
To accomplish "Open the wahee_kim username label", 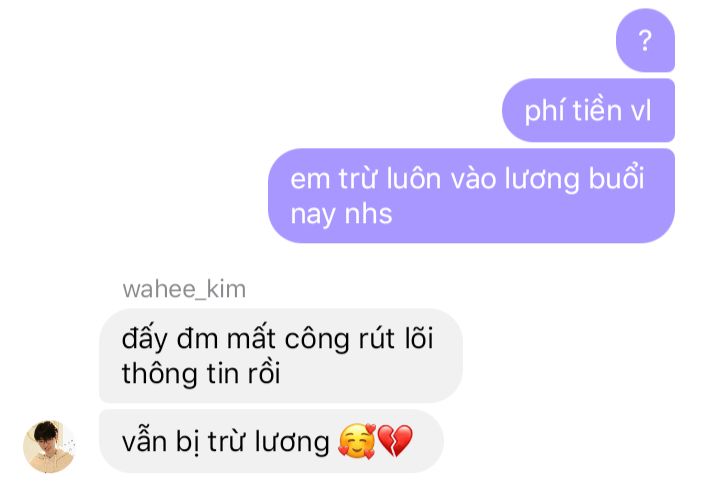I will point(184,289).
